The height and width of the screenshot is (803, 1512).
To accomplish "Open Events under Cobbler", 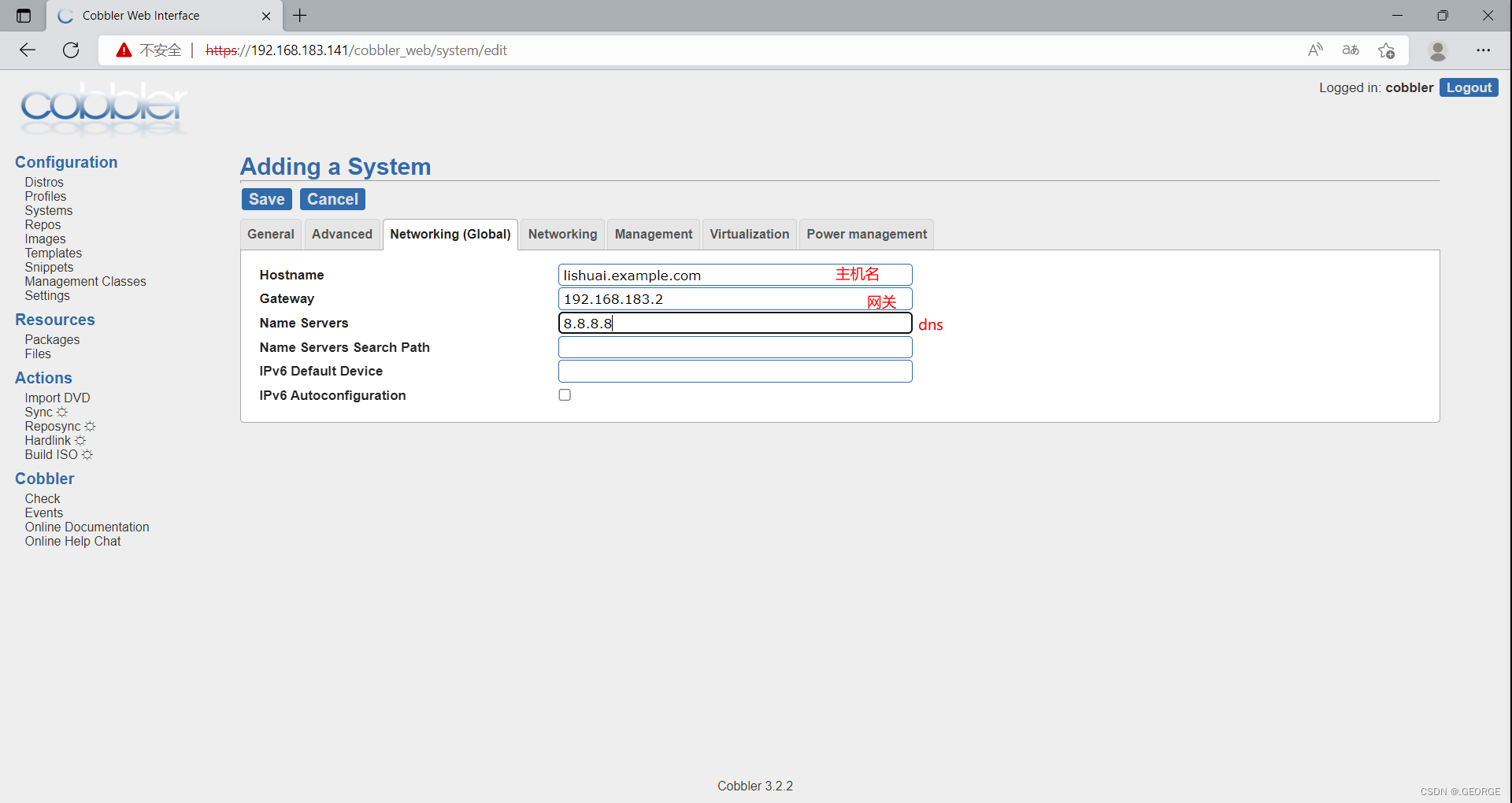I will coord(44,513).
